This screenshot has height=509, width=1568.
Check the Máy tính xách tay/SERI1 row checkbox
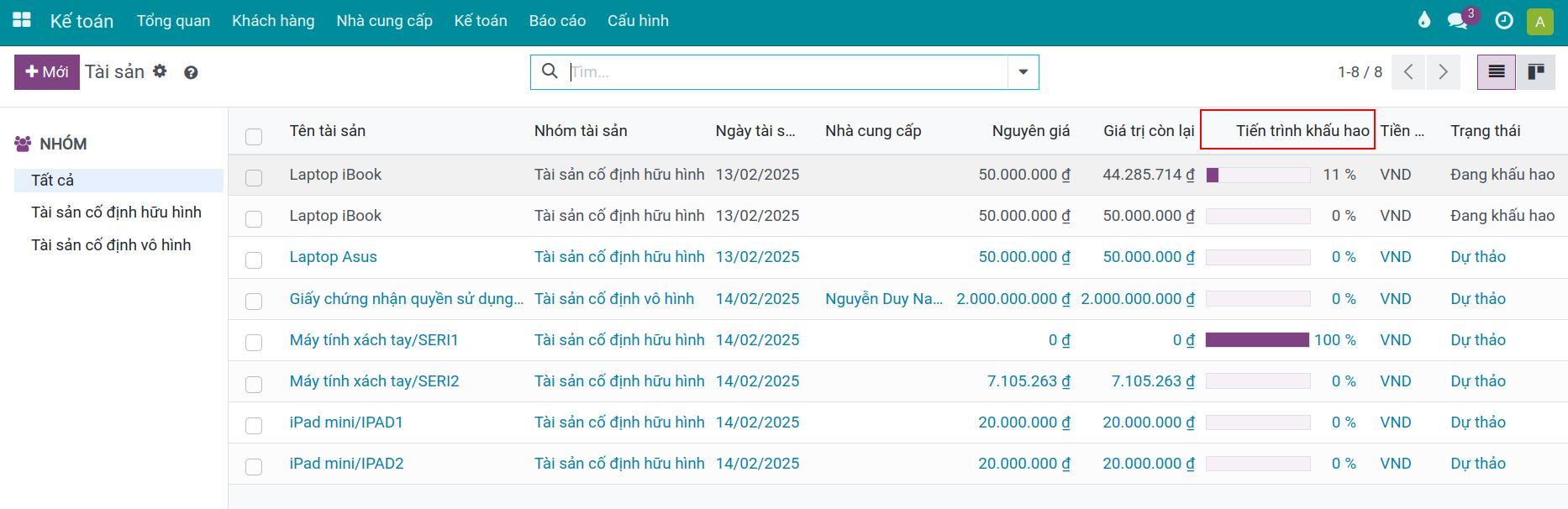coord(254,342)
